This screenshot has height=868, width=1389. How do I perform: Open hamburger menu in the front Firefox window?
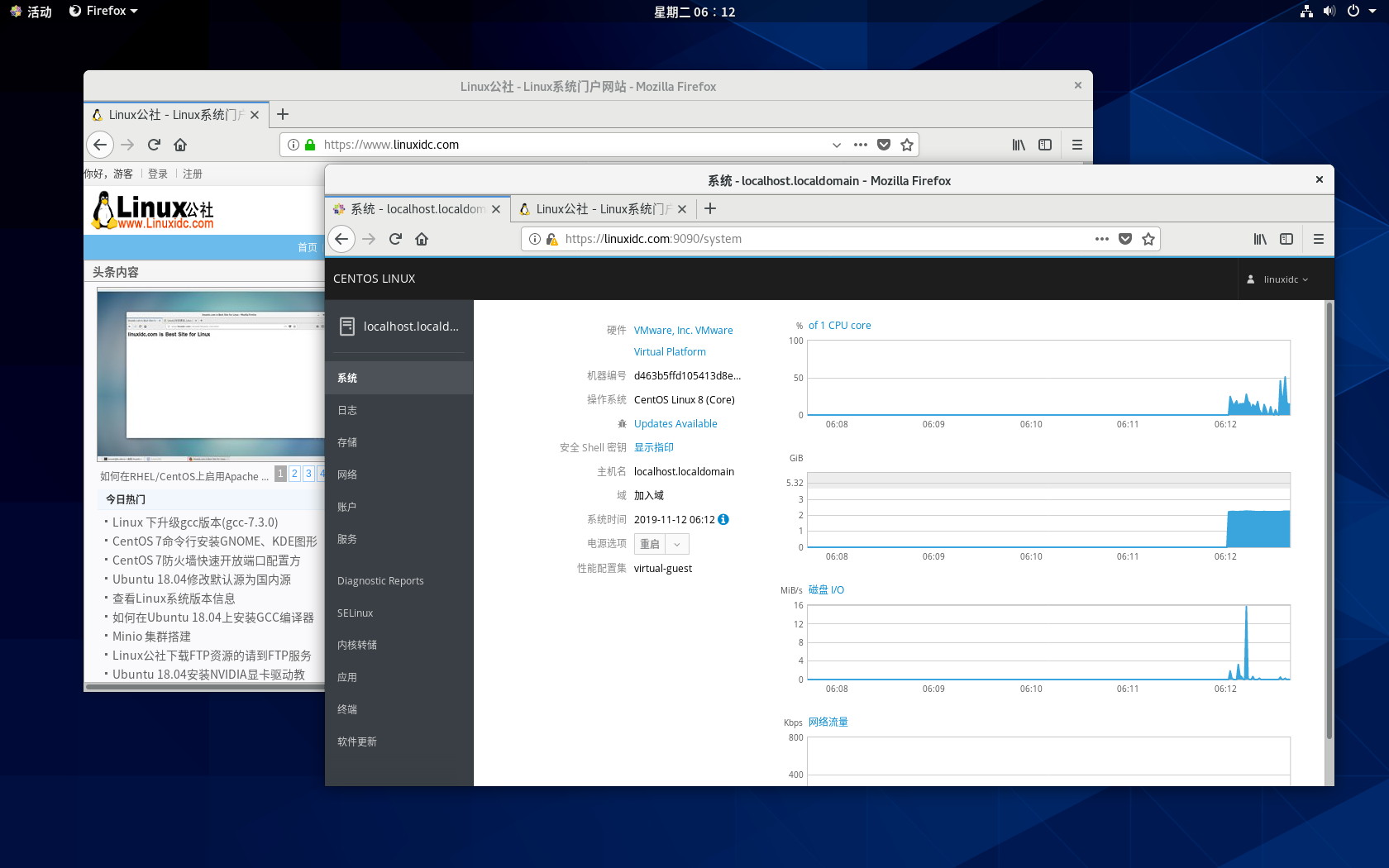click(x=1319, y=239)
